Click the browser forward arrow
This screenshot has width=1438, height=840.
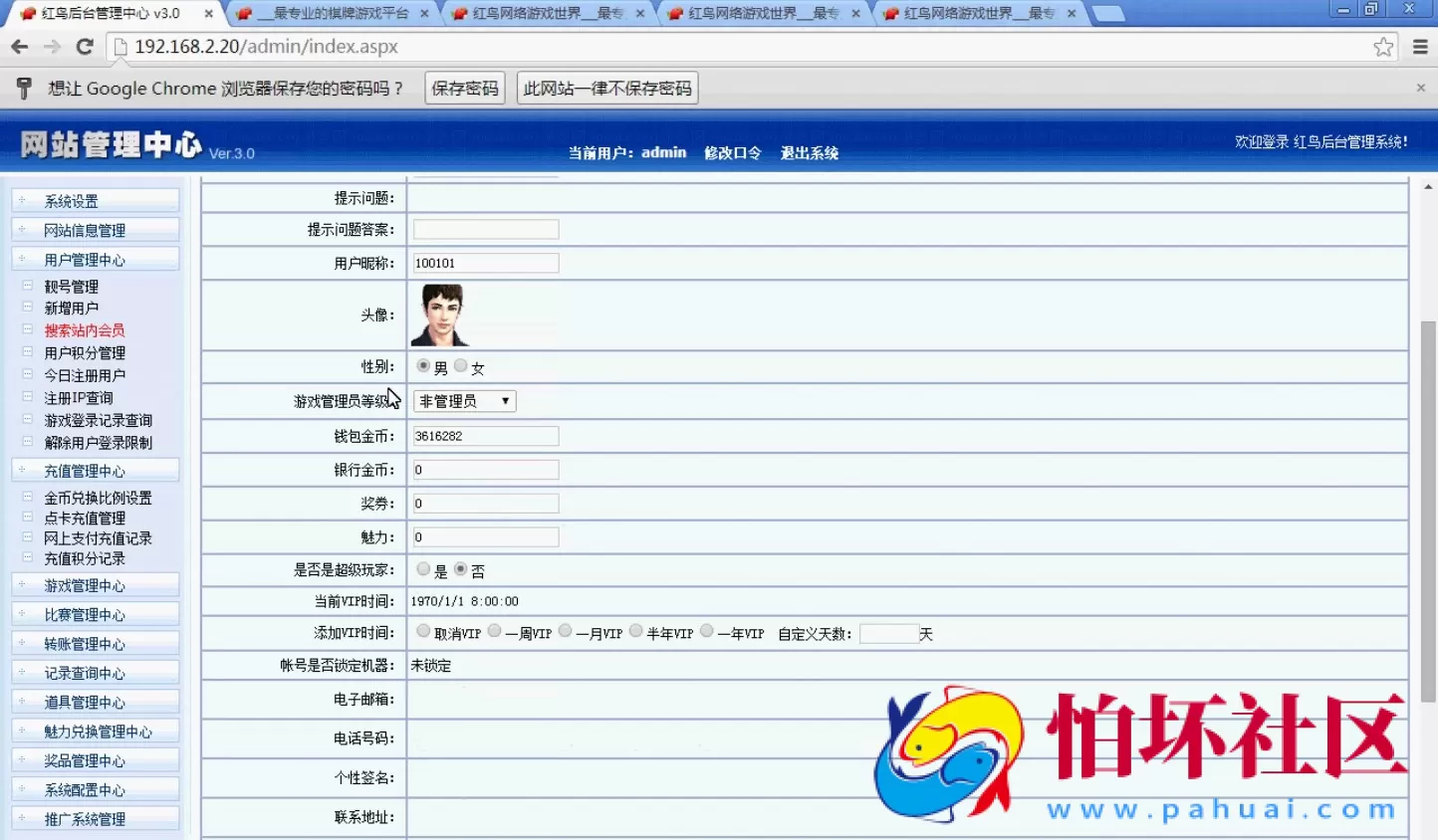(52, 46)
